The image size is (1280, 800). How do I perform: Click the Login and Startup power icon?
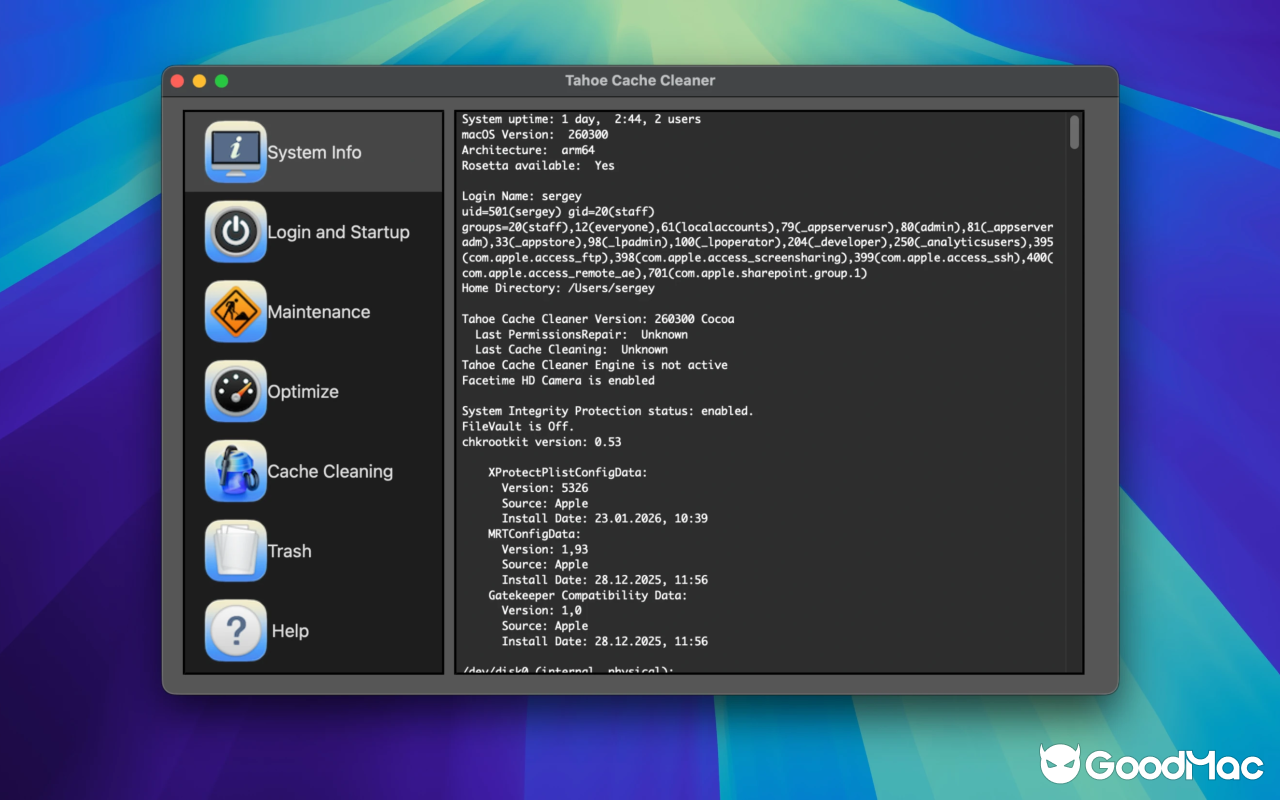(x=235, y=232)
